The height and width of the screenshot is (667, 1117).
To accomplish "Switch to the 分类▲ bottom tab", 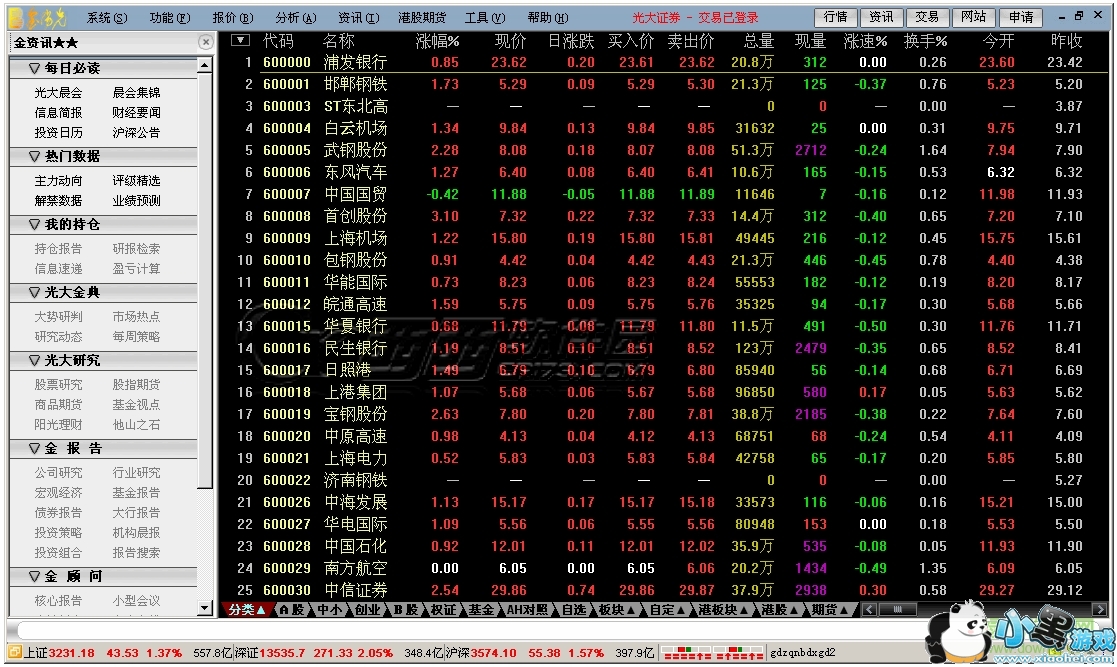I will tap(247, 610).
